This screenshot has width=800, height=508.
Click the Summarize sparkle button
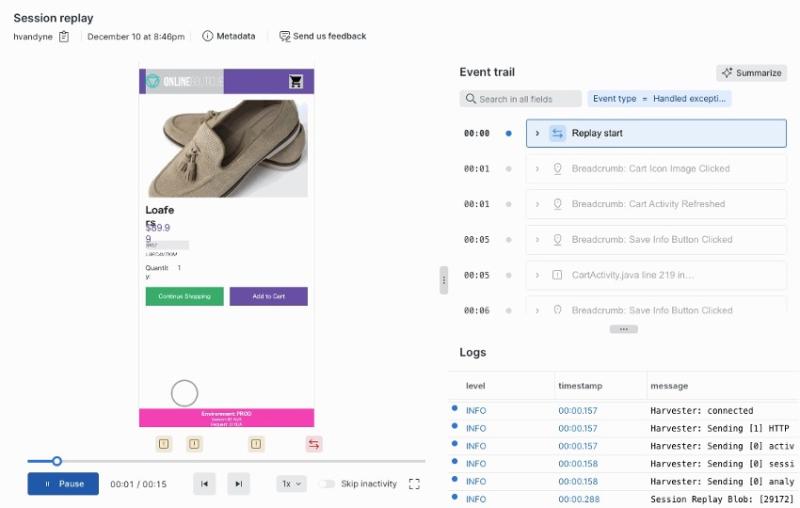click(752, 73)
